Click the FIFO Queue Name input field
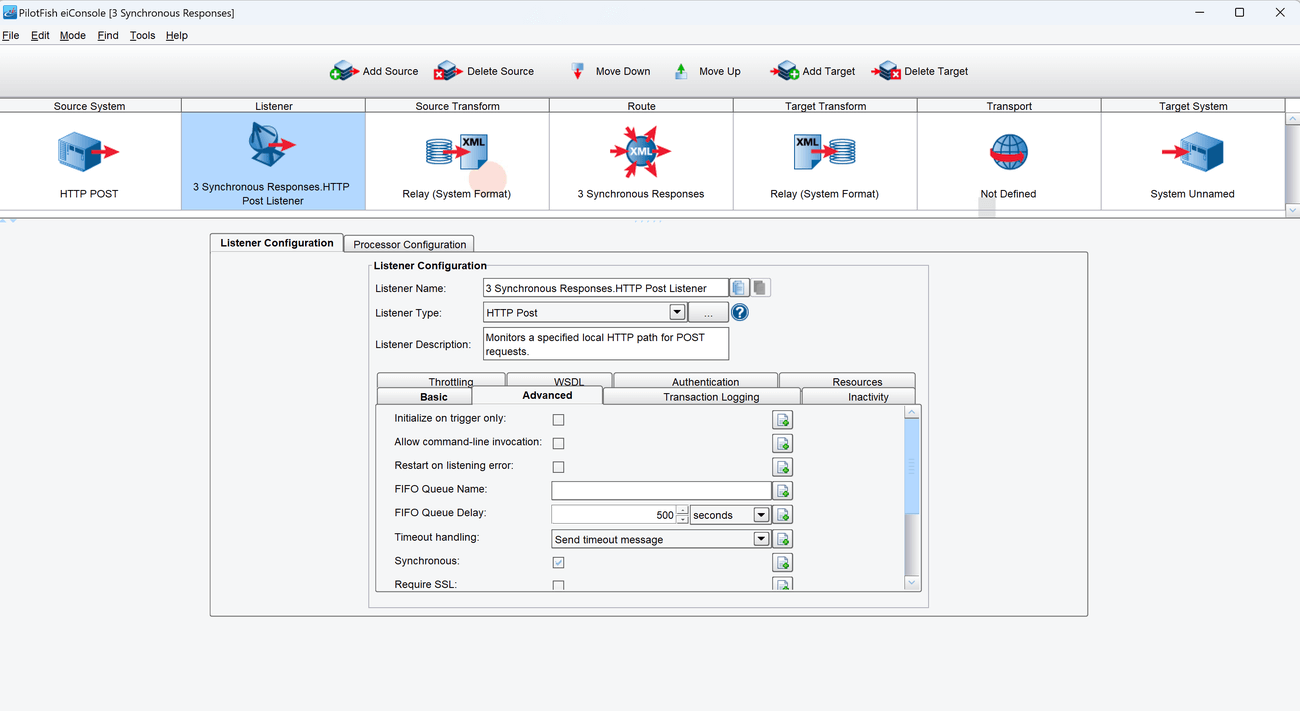This screenshot has height=711, width=1300. (662, 491)
